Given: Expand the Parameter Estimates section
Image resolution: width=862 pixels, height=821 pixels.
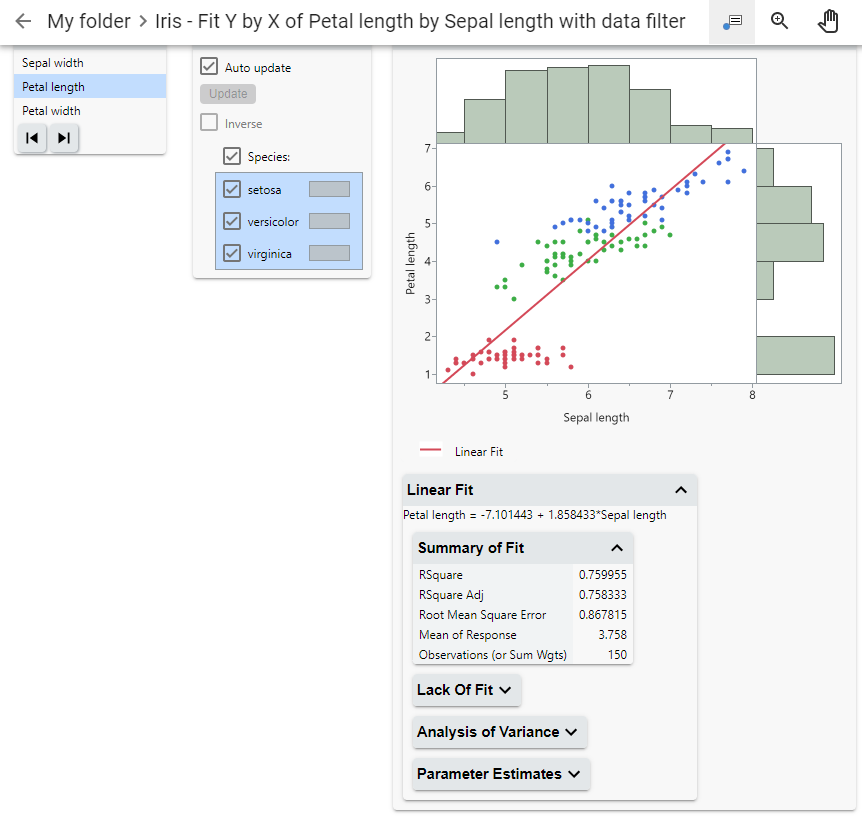Looking at the screenshot, I should coord(500,774).
